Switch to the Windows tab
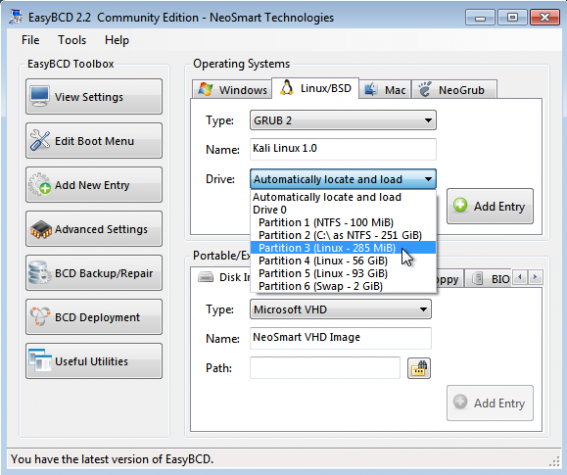The width and height of the screenshot is (567, 475). tap(232, 89)
